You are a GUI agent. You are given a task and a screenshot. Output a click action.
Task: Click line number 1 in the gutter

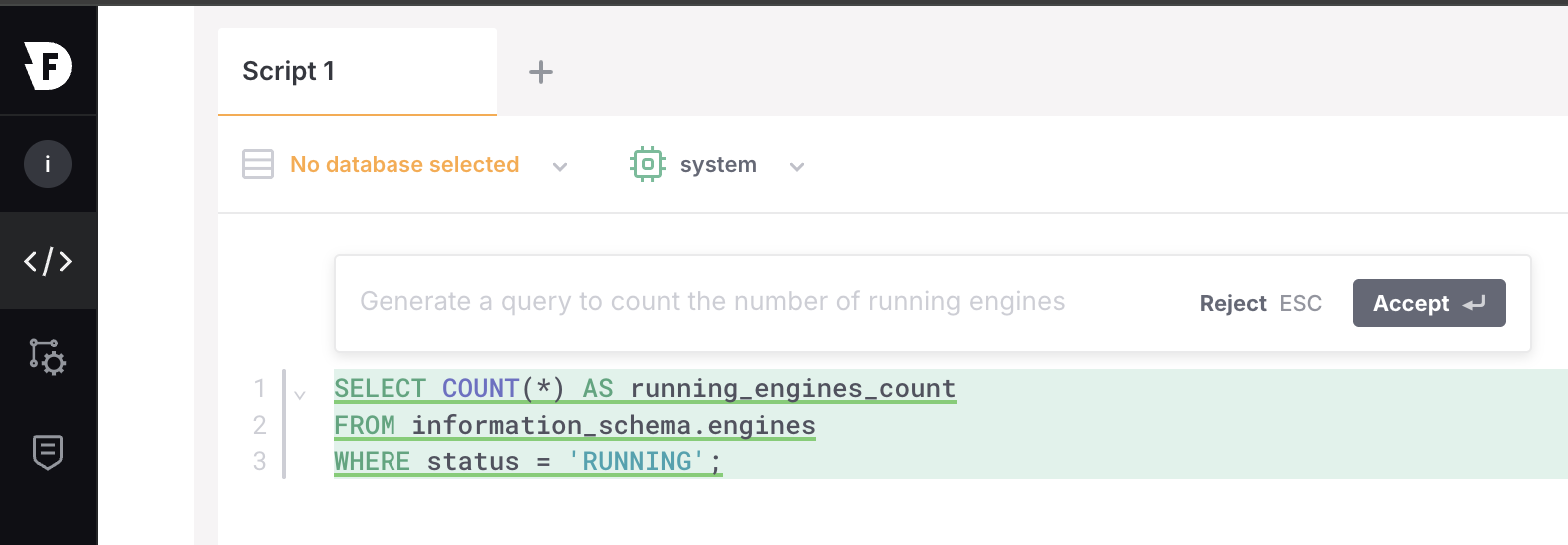pyautogui.click(x=260, y=388)
